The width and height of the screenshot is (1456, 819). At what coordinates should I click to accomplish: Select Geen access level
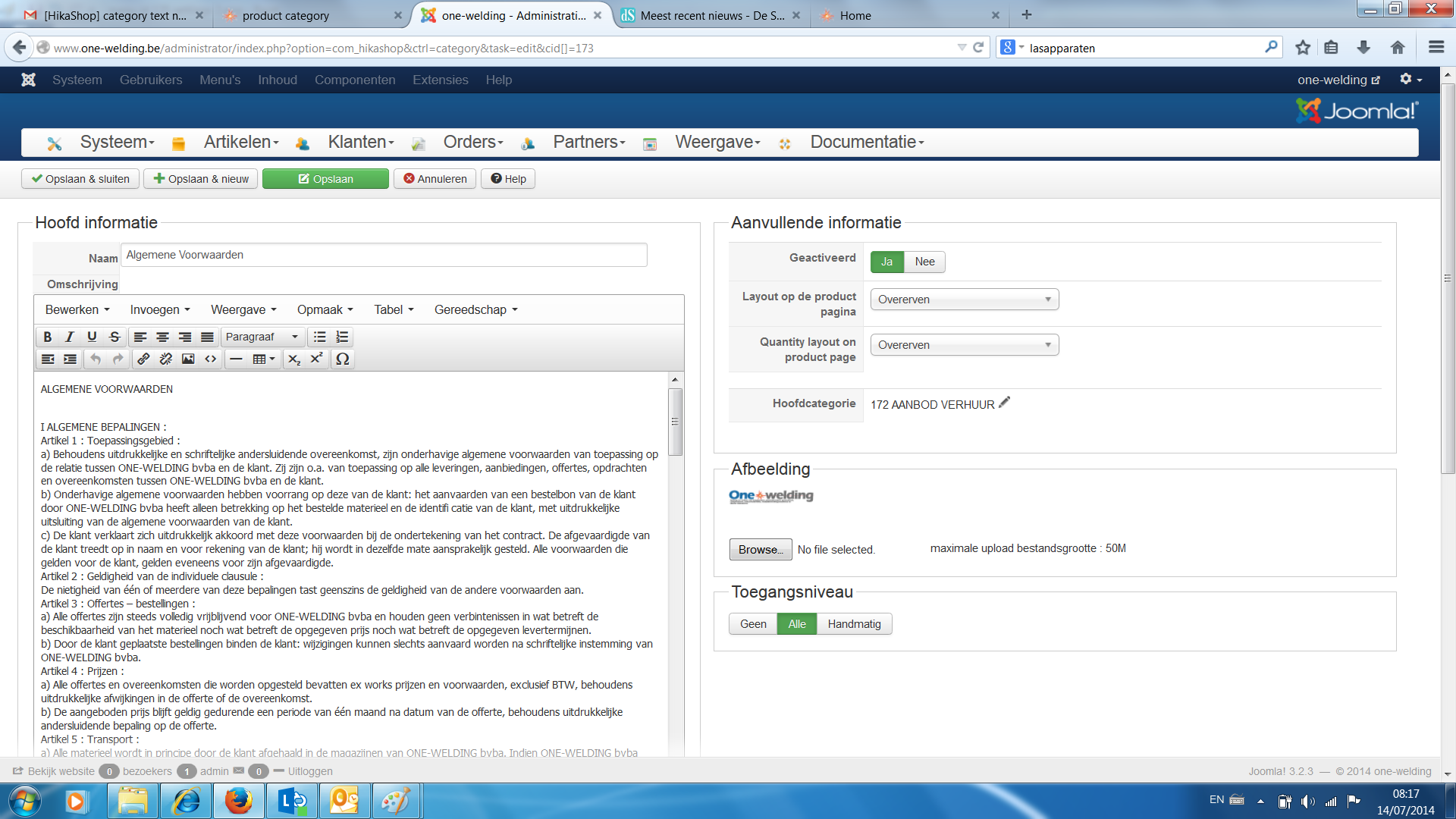753,624
